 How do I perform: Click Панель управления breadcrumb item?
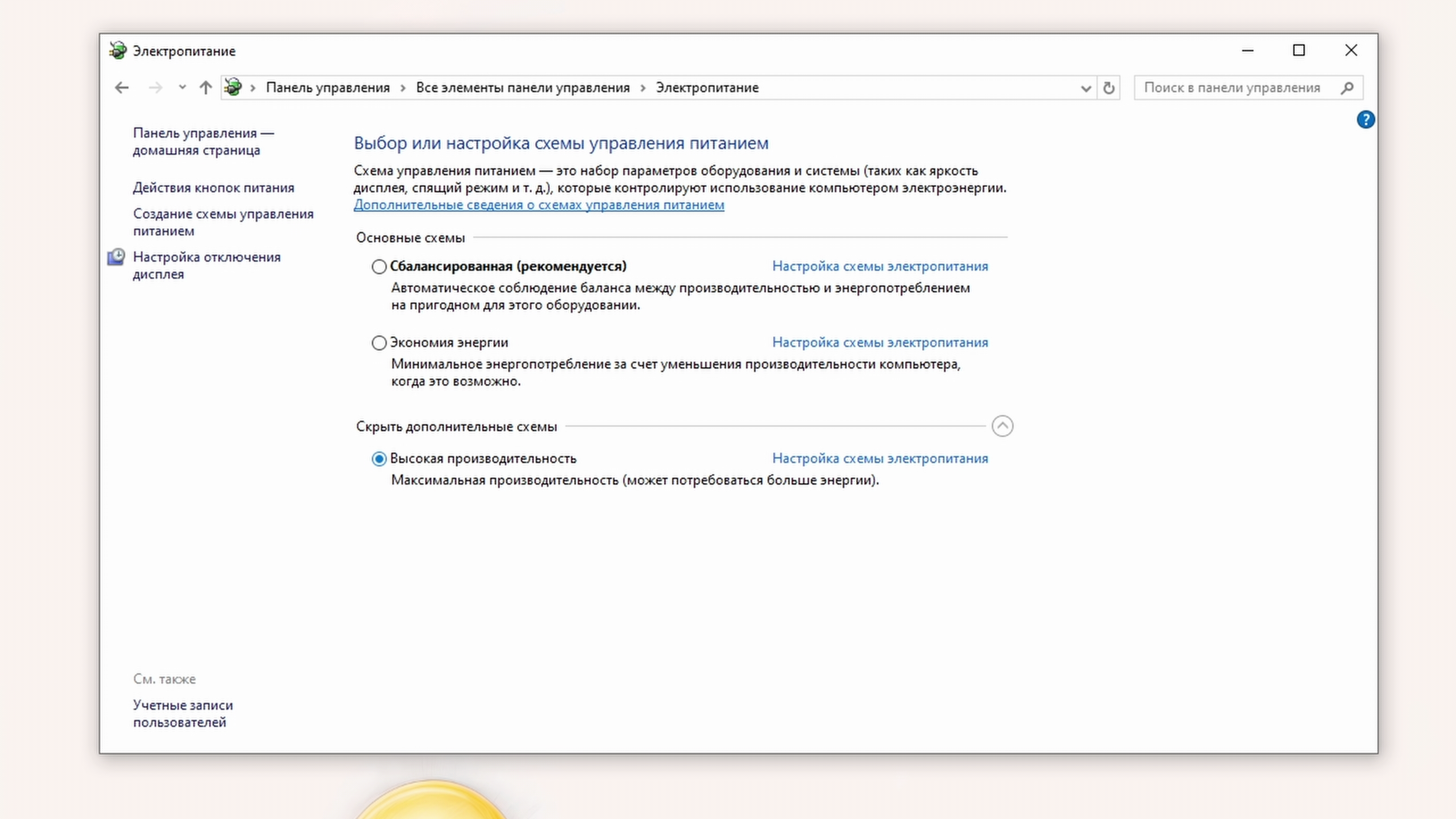328,88
